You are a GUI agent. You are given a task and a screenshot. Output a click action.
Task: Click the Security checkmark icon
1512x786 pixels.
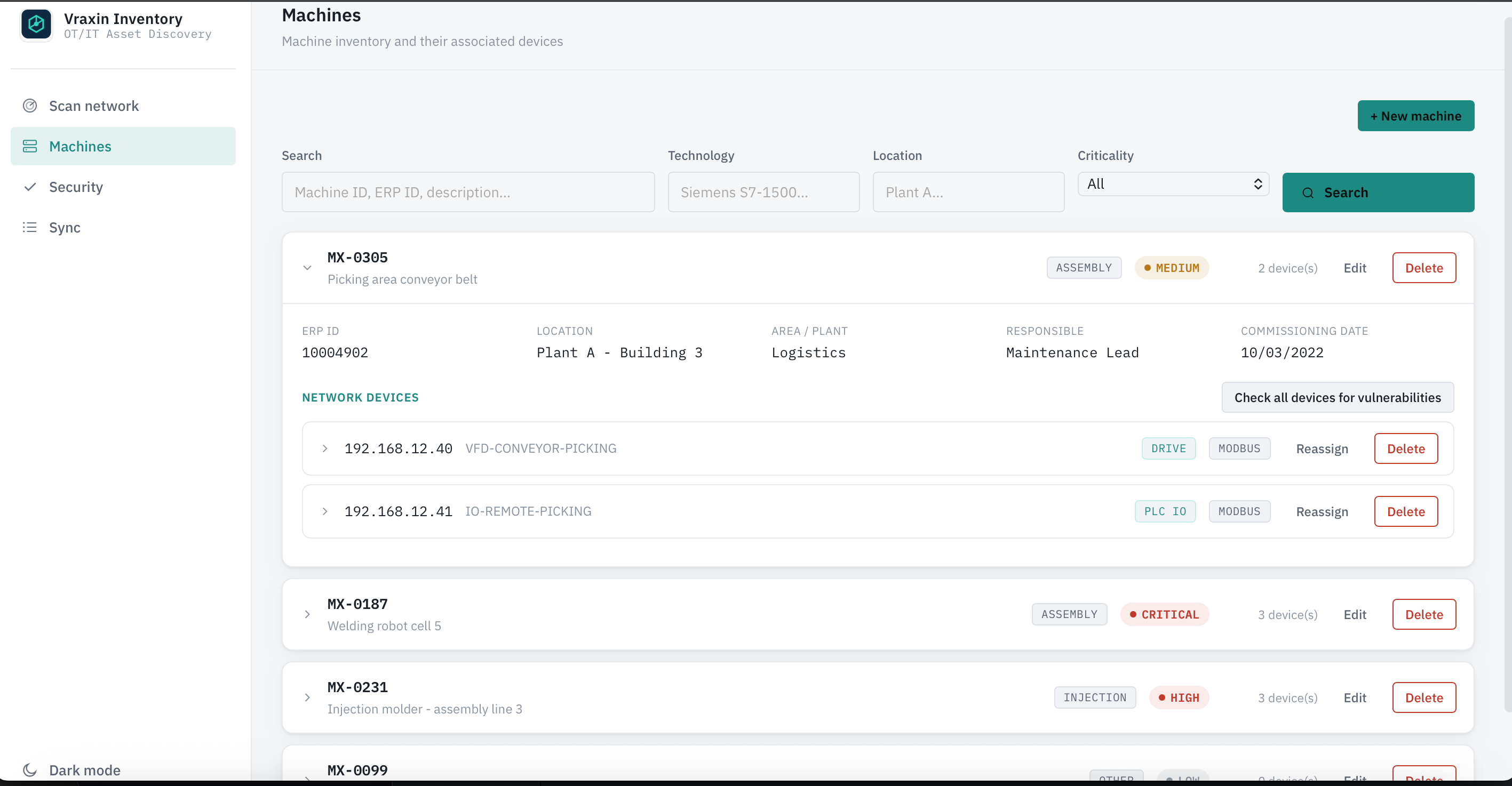coord(30,187)
